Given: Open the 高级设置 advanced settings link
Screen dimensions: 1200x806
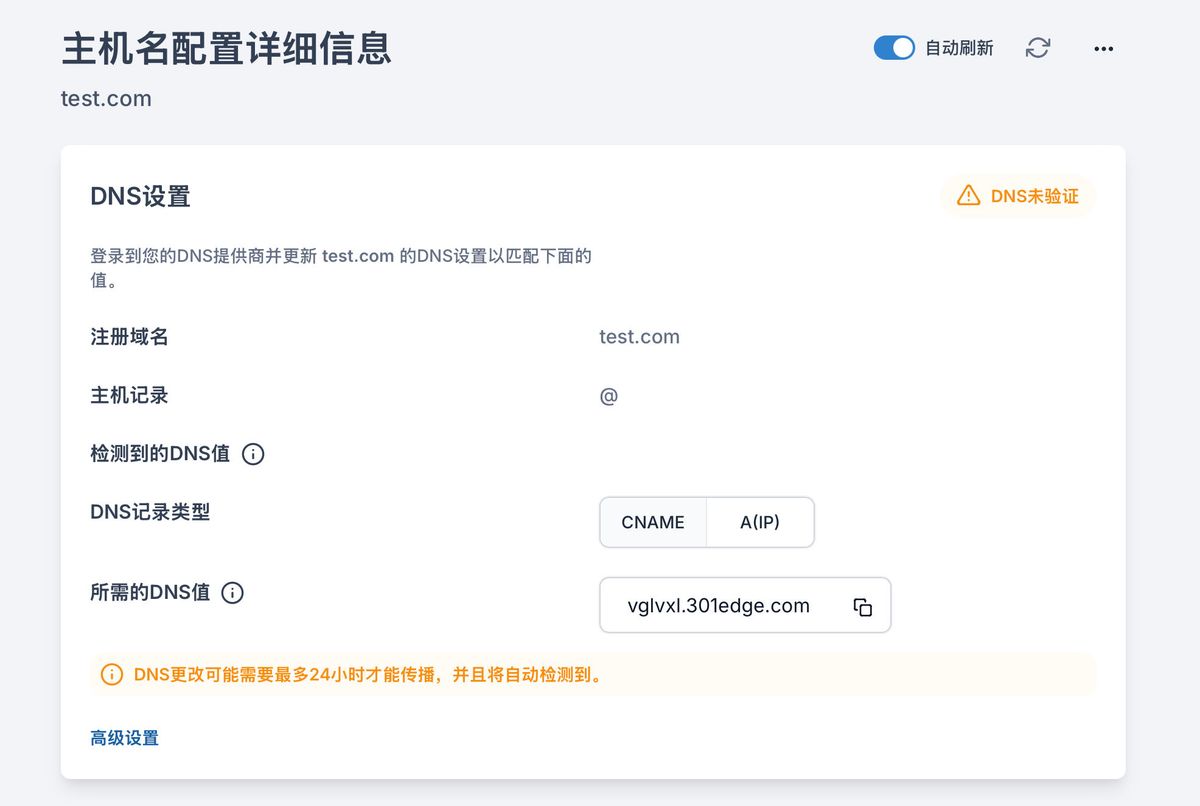Looking at the screenshot, I should pyautogui.click(x=125, y=738).
